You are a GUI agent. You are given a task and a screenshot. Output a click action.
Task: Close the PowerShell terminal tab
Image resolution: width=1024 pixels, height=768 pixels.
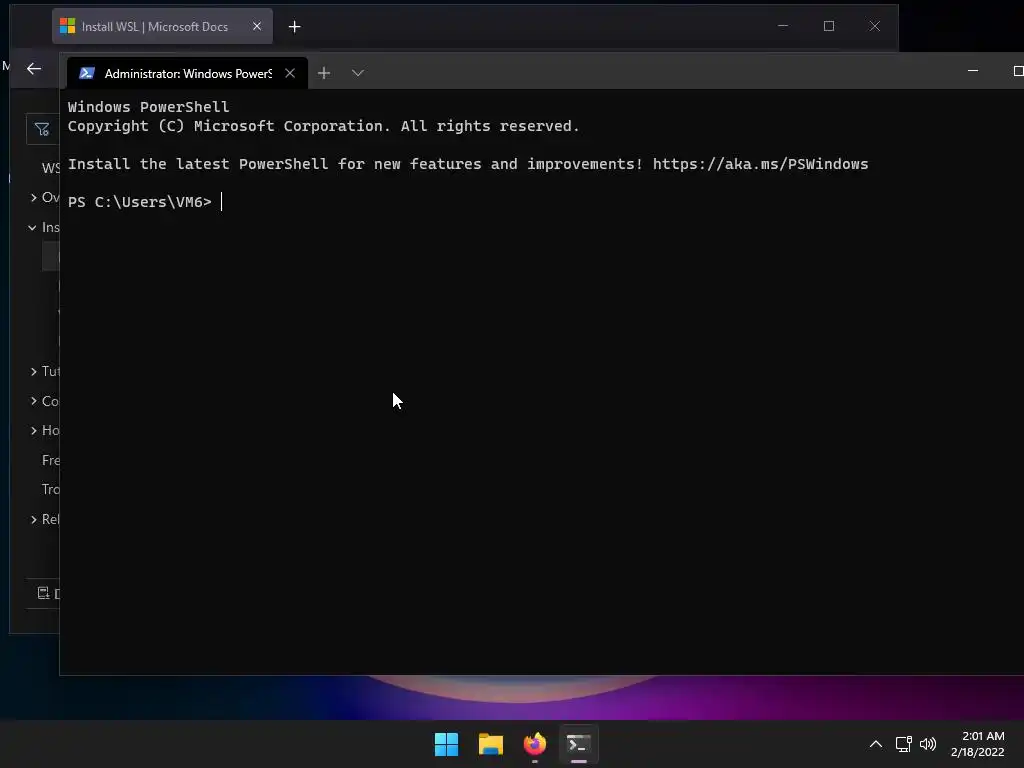(290, 73)
